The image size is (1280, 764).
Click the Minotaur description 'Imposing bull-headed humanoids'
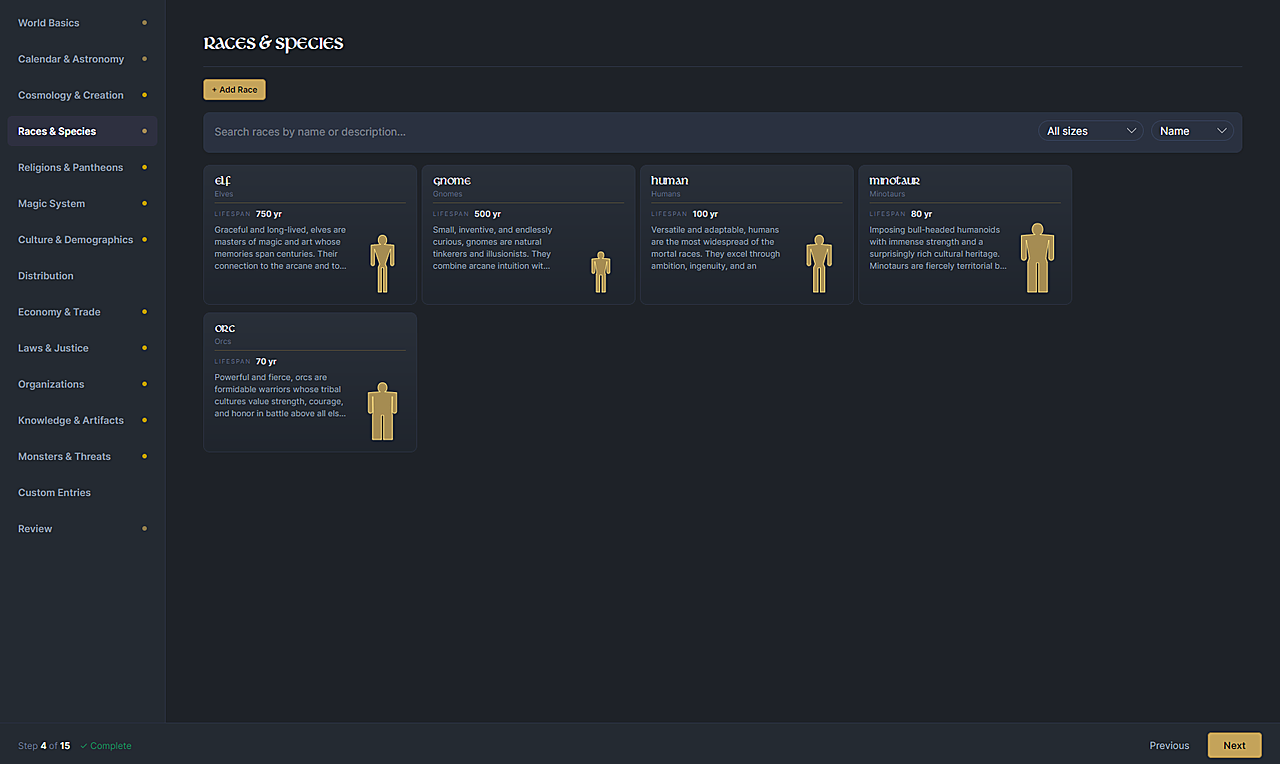938,248
